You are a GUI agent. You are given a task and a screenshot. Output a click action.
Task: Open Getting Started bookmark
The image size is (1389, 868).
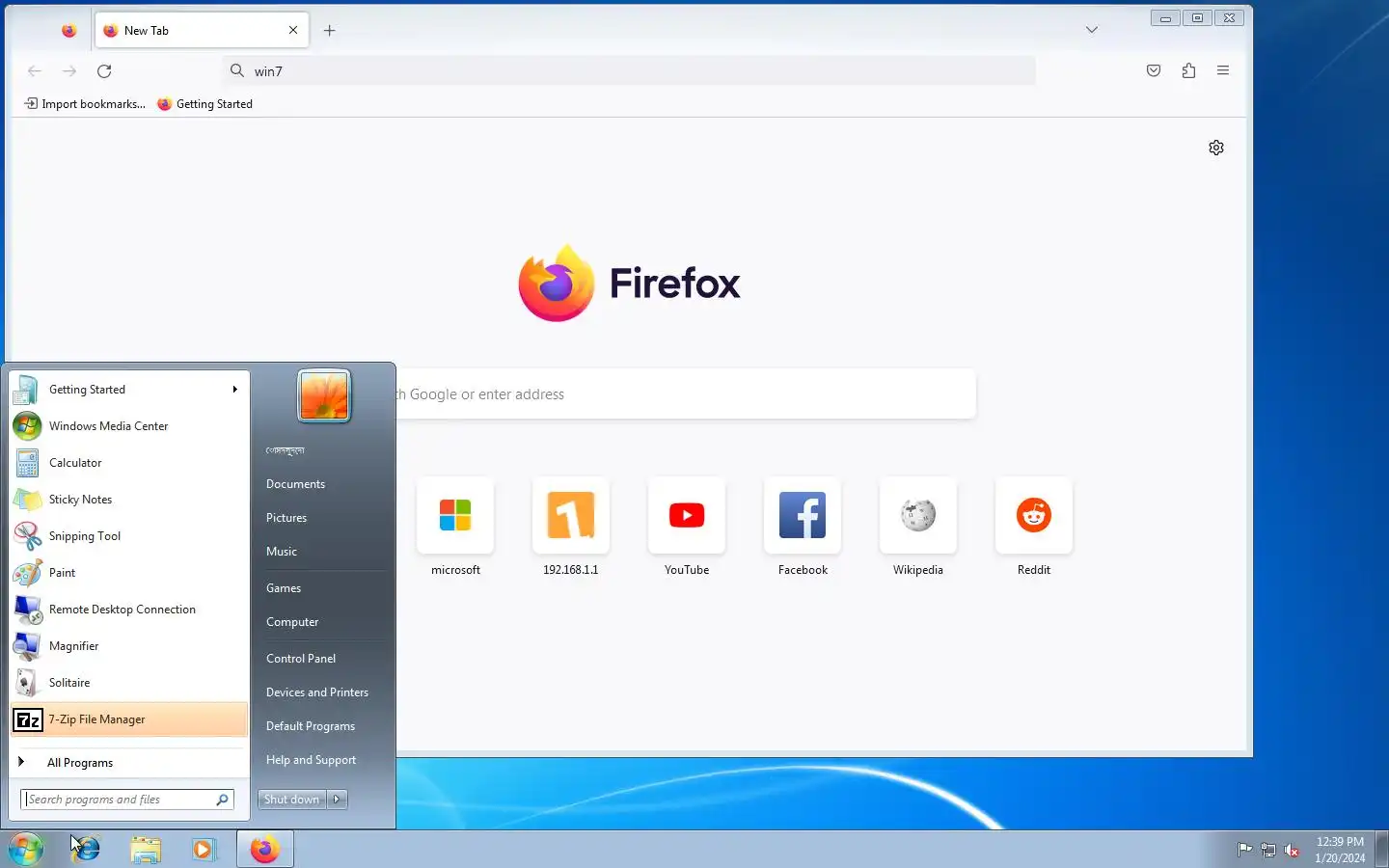[x=204, y=104]
